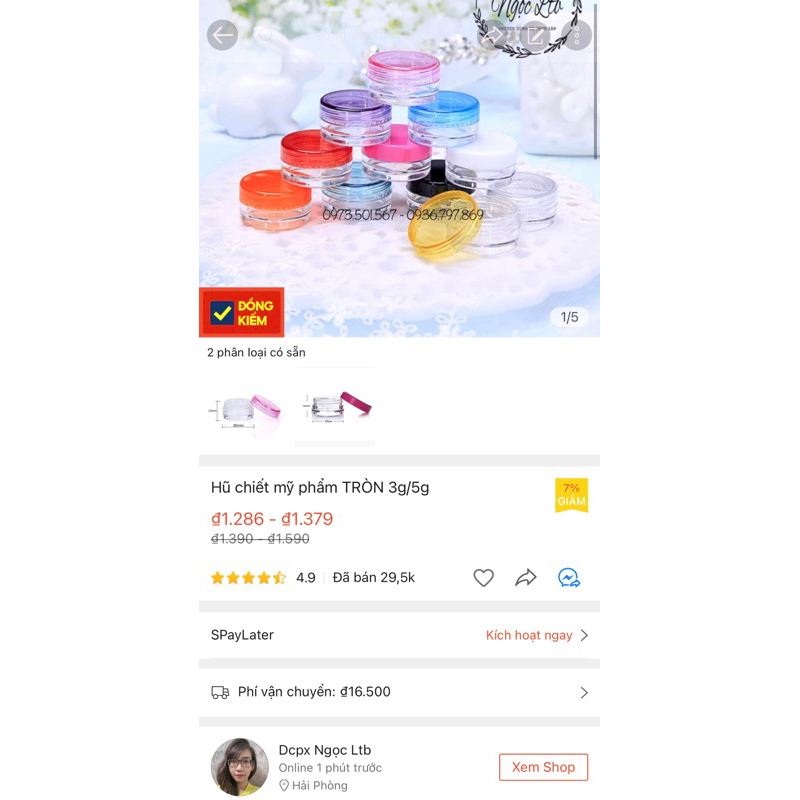Open Messenger chat share icon
Image resolution: width=800 pixels, height=800 pixels.
pyautogui.click(x=569, y=578)
